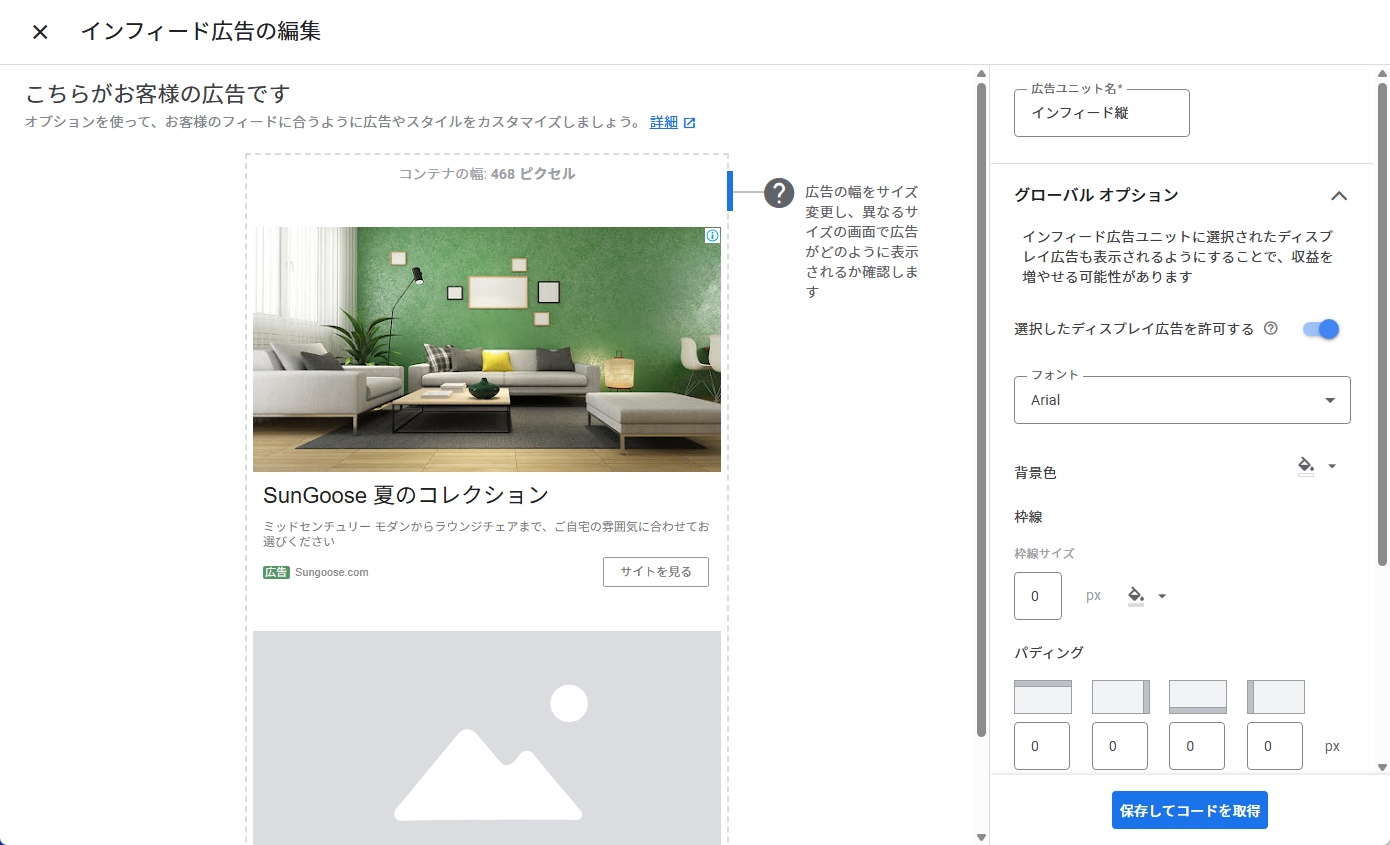Collapse the グローバル オプション section

click(x=1339, y=196)
